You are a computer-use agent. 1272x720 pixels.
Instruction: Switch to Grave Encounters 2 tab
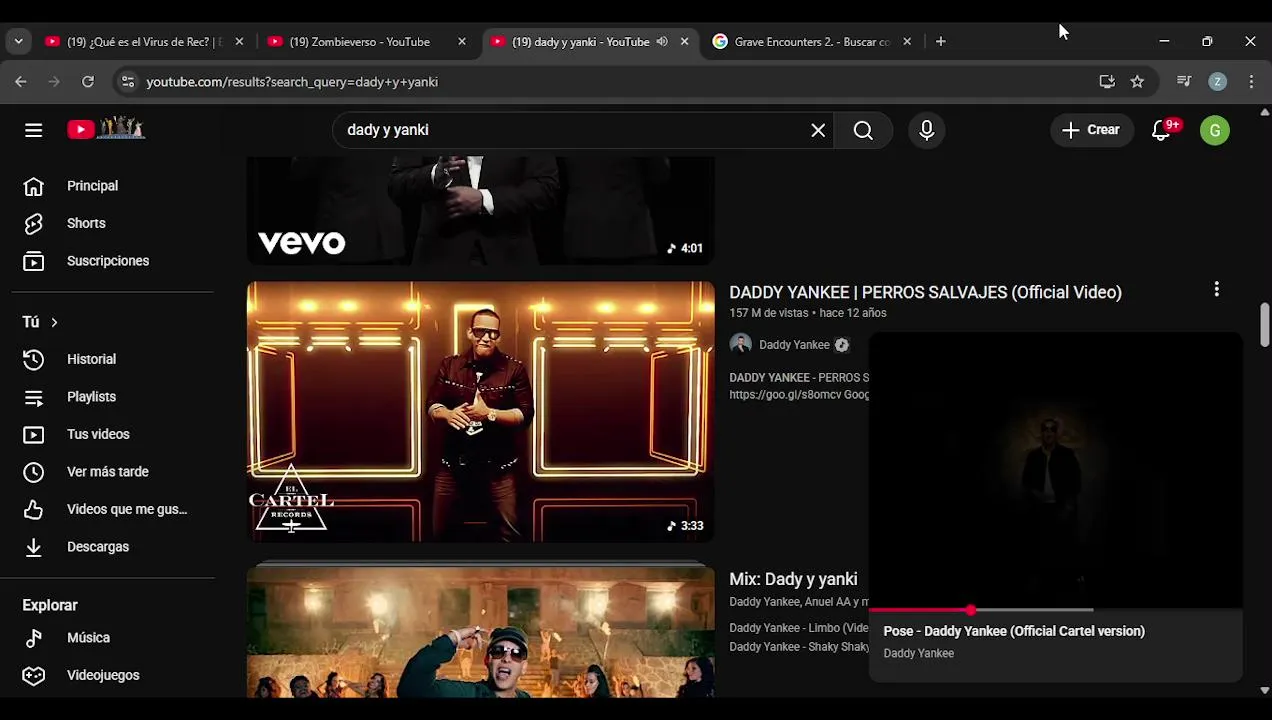(x=810, y=42)
